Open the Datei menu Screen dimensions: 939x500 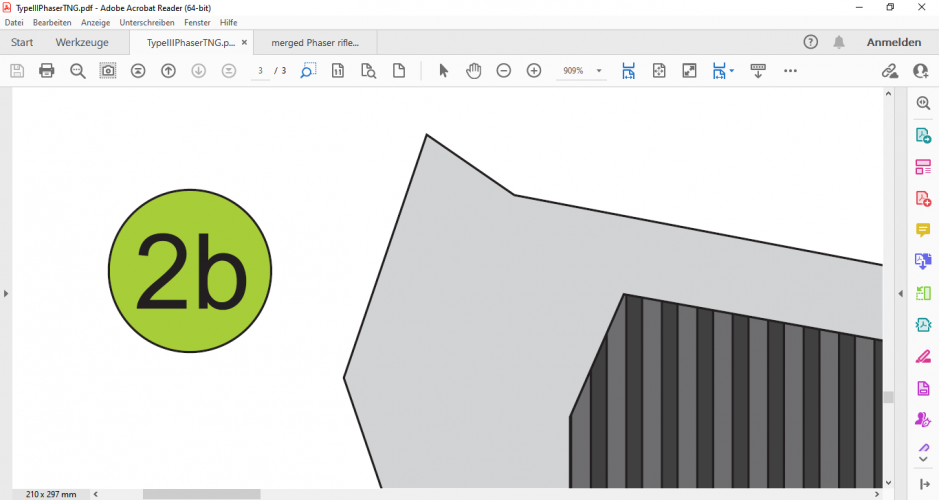(14, 22)
